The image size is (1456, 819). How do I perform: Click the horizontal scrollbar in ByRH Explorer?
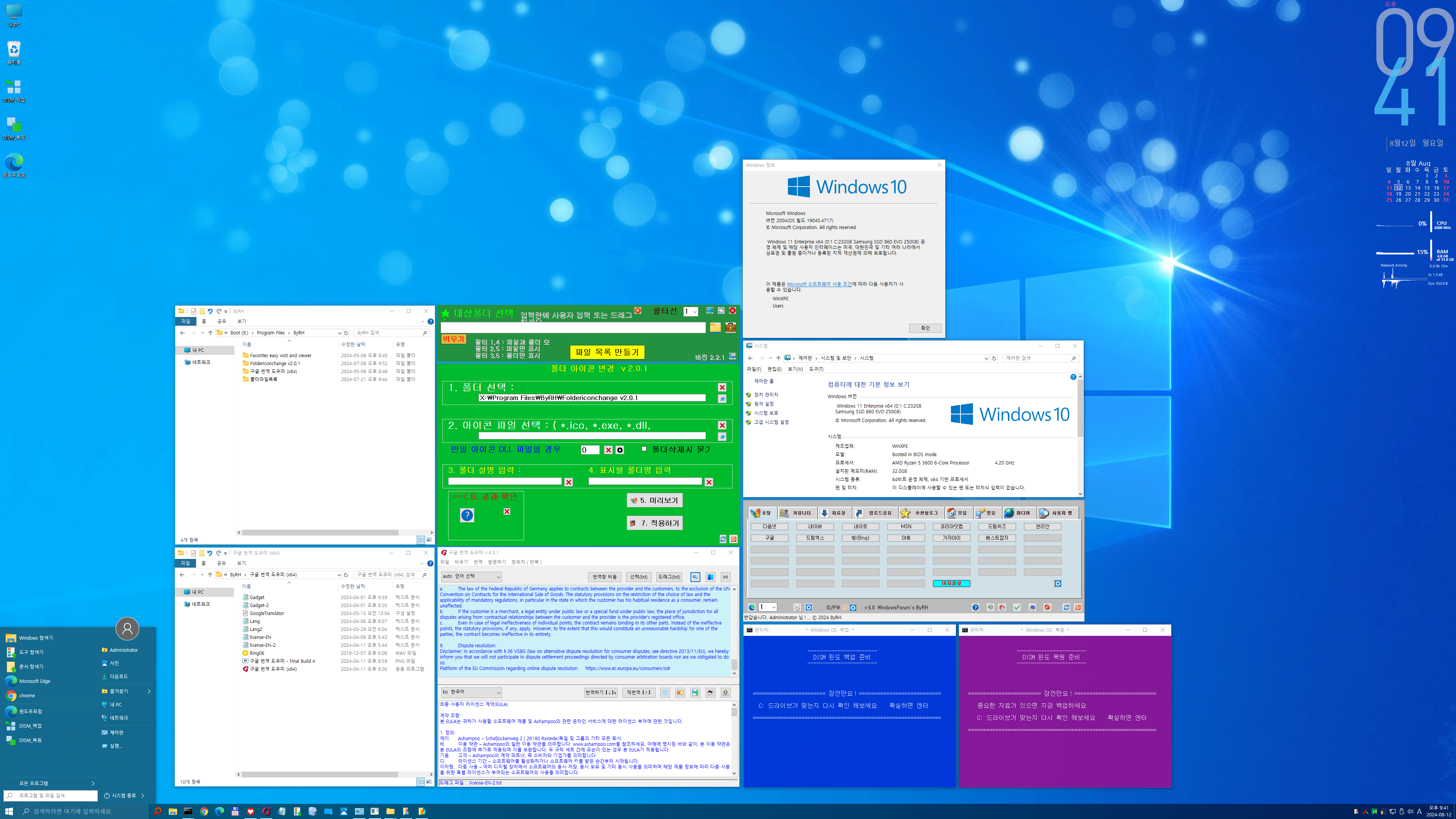coord(319,532)
